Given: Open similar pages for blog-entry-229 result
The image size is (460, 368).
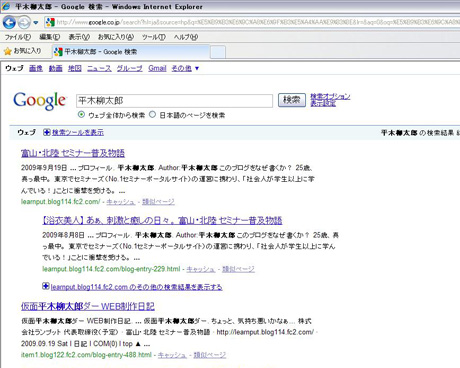Looking at the screenshot, I should coord(238,269).
